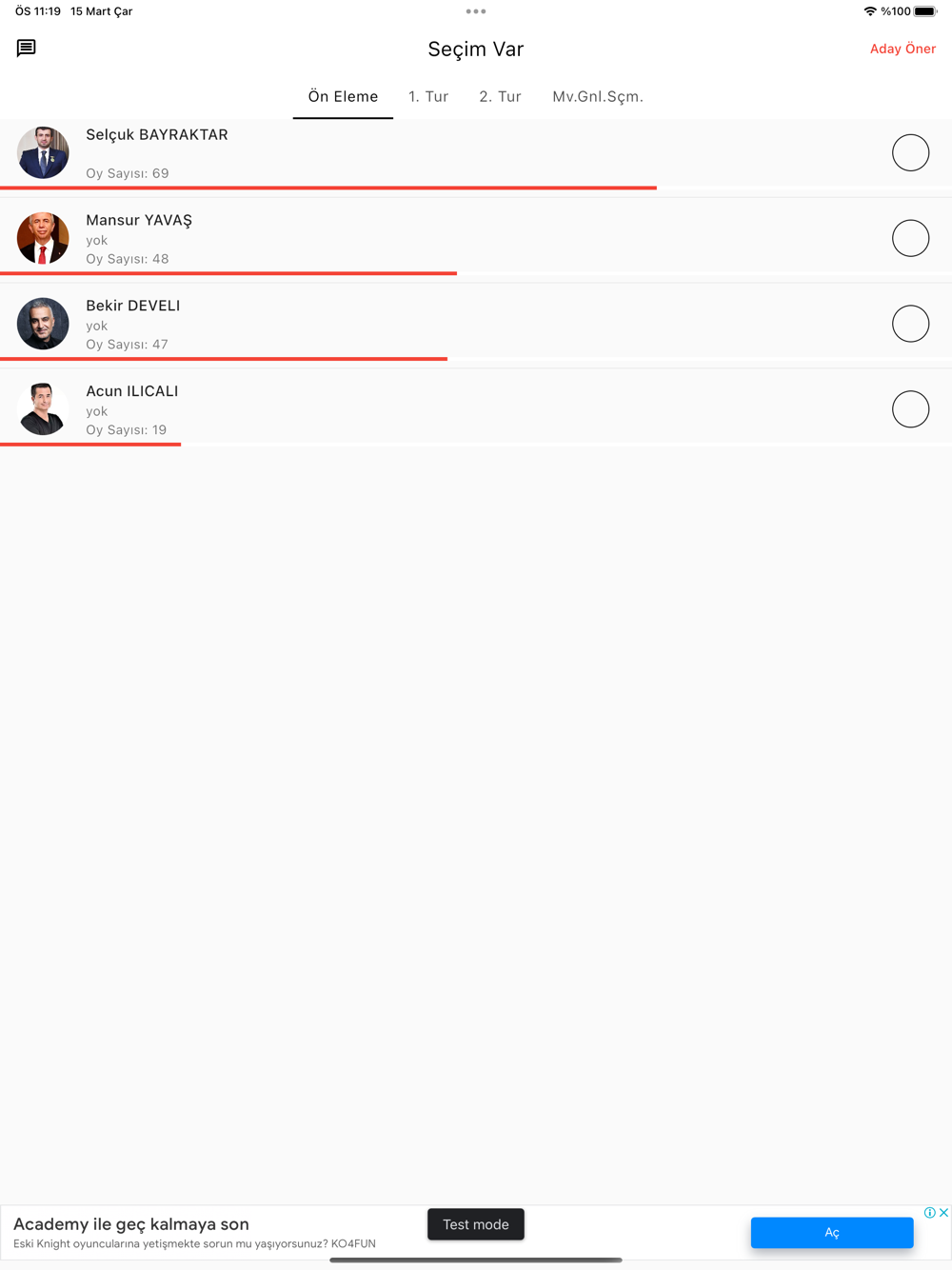The height and width of the screenshot is (1270, 952).
Task: Open the Mv.Gnl.Sçm. tab
Action: (598, 96)
